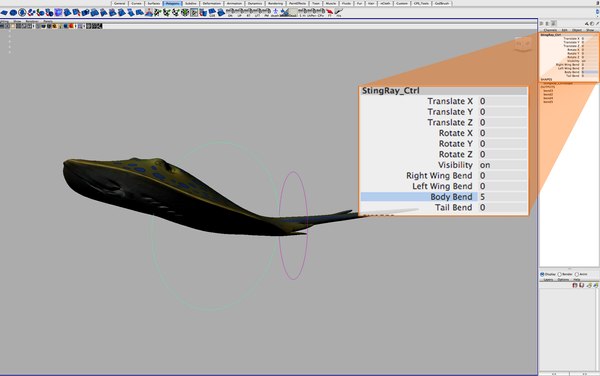Move selected layer up in Layer Editor
The width and height of the screenshot is (600, 376).
tap(575, 285)
